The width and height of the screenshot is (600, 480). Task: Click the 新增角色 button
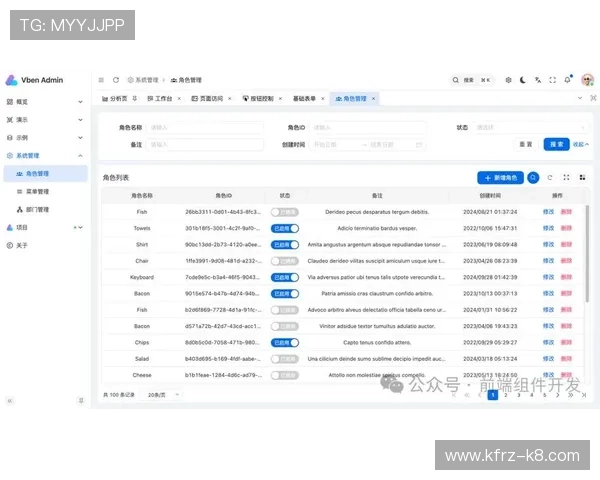click(501, 178)
